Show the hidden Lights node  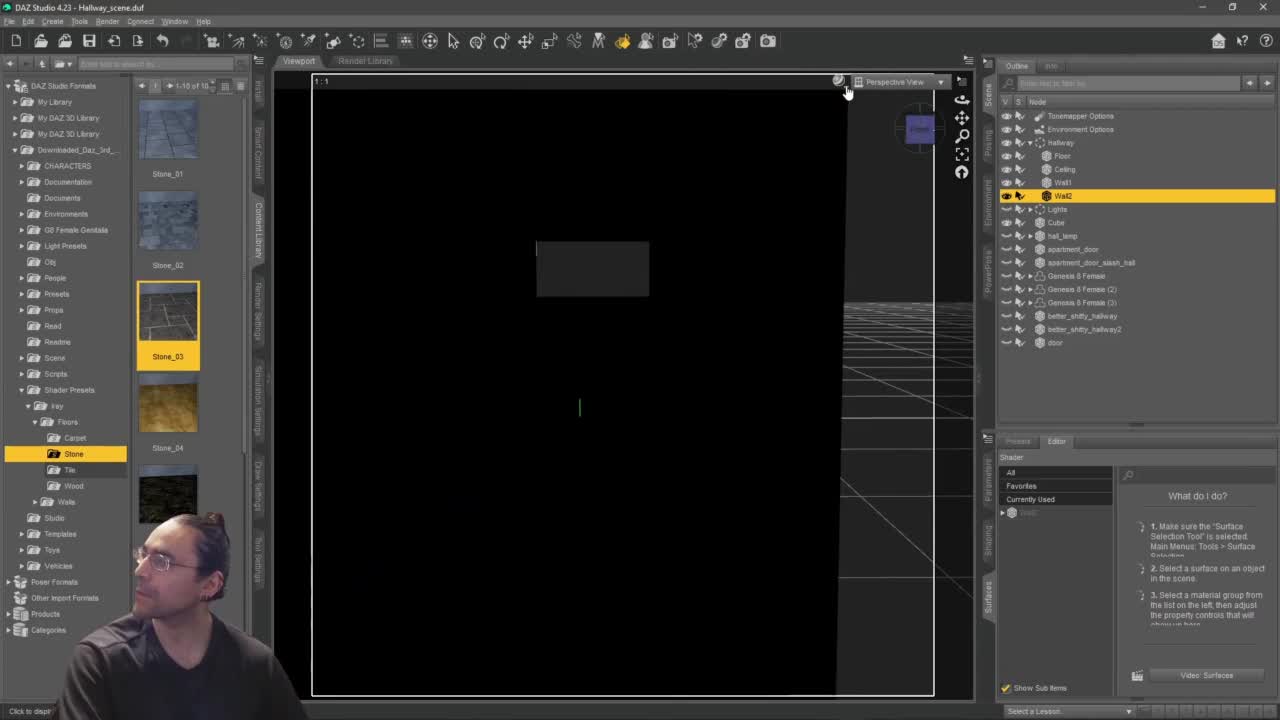(x=1006, y=209)
